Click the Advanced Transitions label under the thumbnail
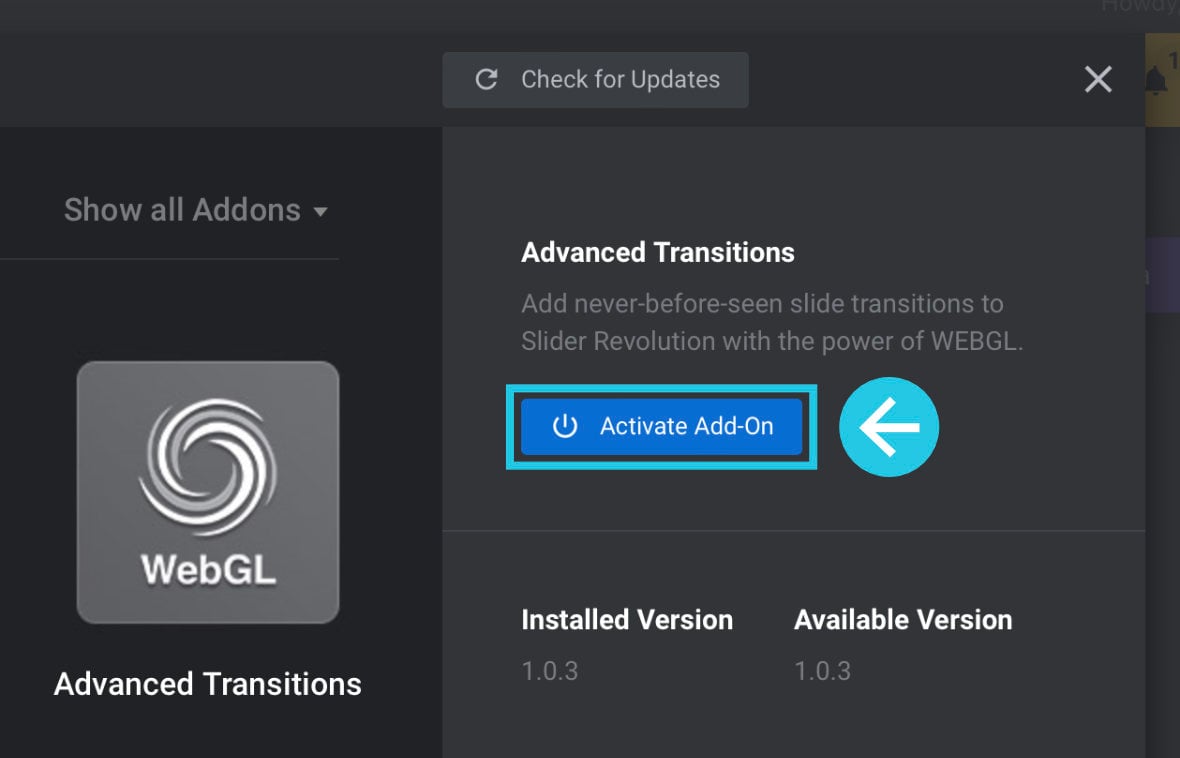 pyautogui.click(x=208, y=684)
